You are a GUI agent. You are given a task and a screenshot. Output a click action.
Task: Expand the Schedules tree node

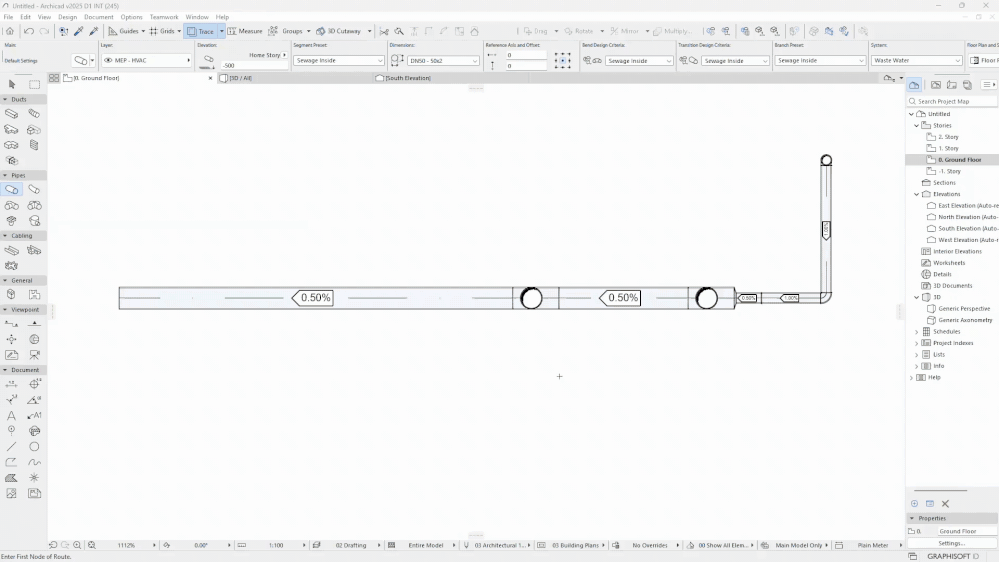coord(917,332)
